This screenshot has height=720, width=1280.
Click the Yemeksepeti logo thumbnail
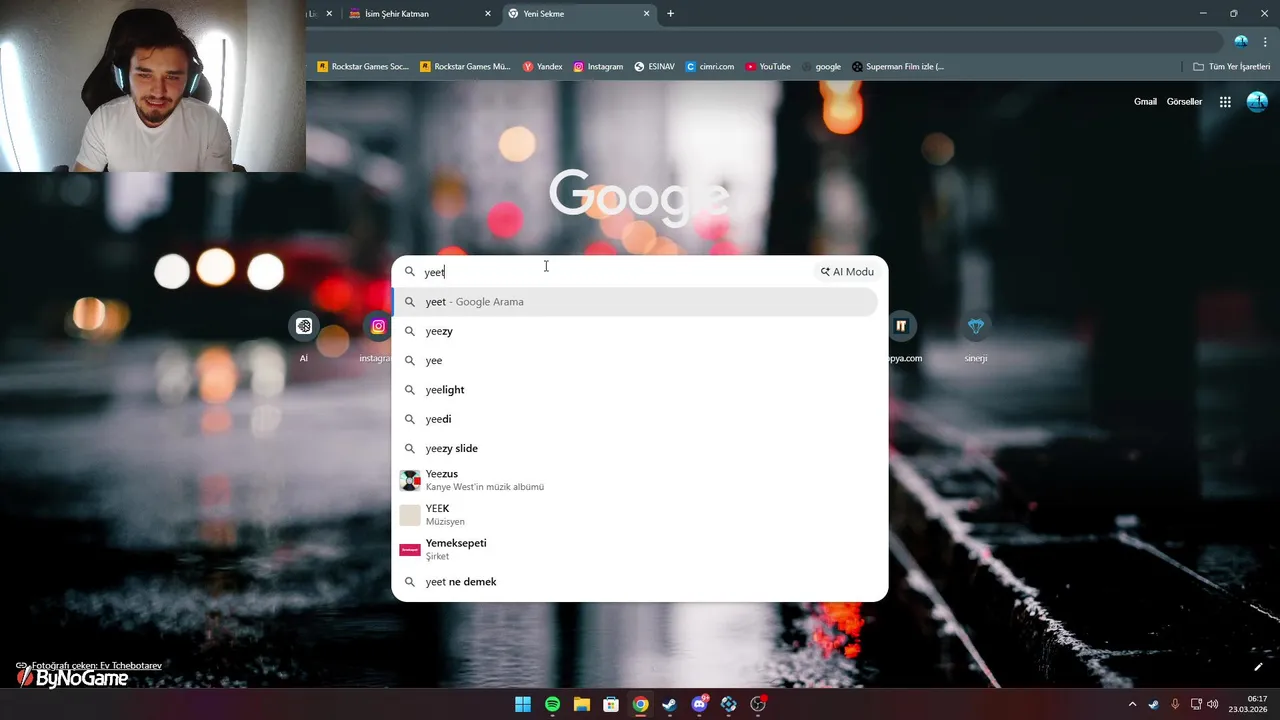(x=410, y=550)
